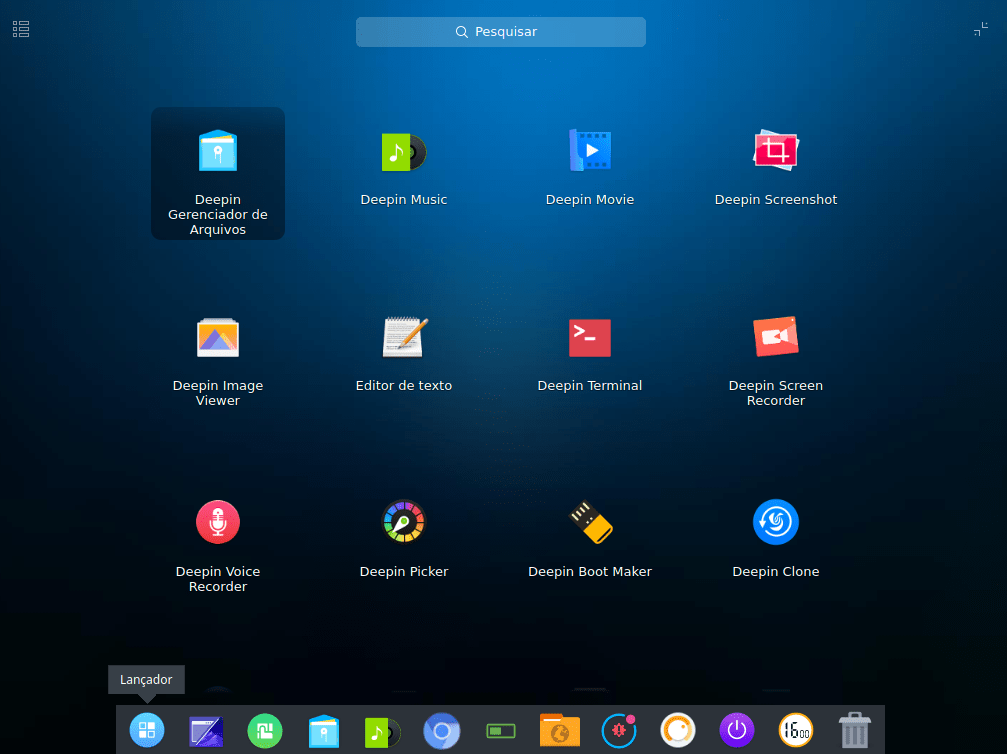1007x754 pixels.
Task: Click the purple power button in dock
Action: tap(737, 730)
